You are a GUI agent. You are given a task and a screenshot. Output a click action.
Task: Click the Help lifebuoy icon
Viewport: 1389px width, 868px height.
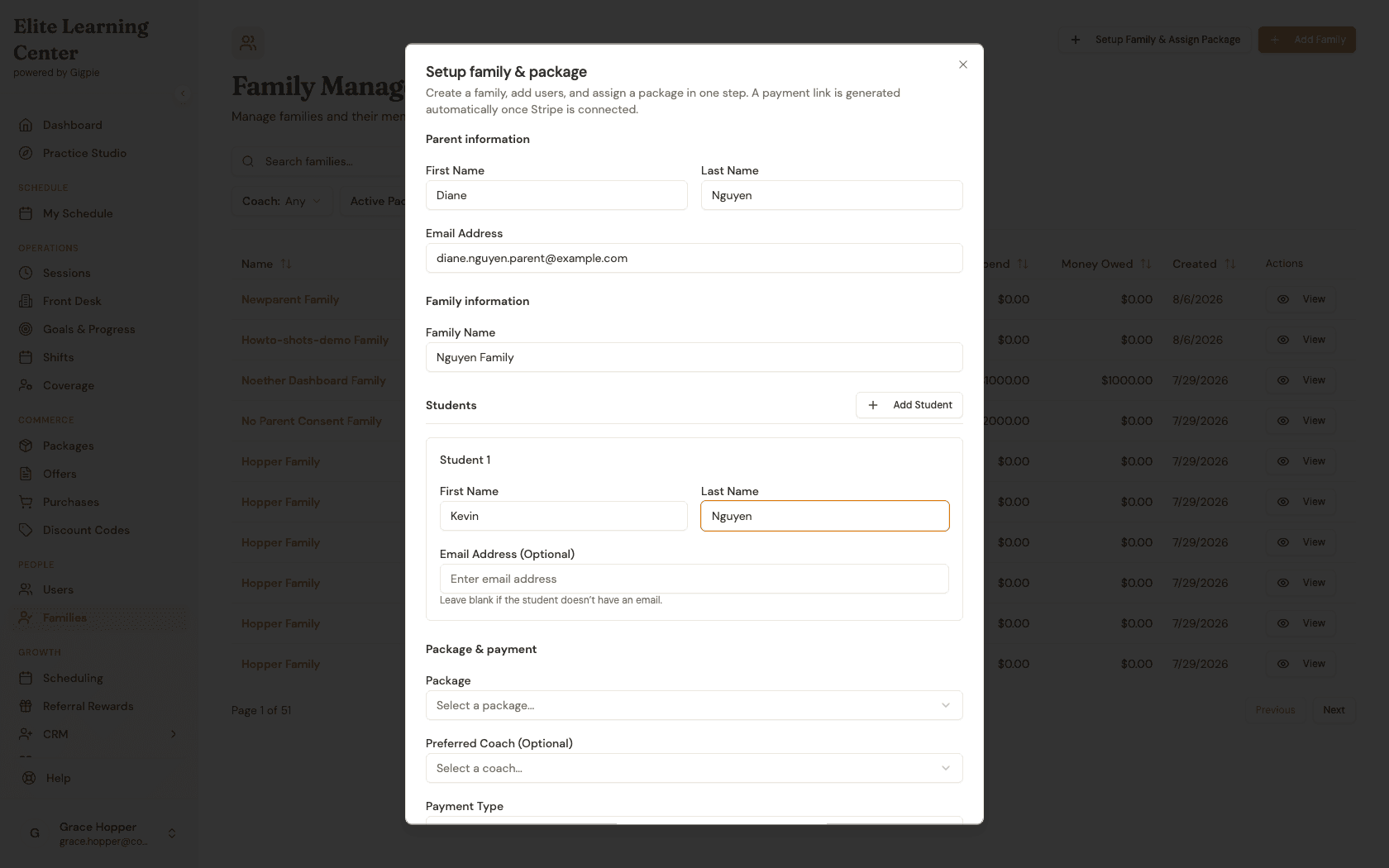(x=29, y=778)
